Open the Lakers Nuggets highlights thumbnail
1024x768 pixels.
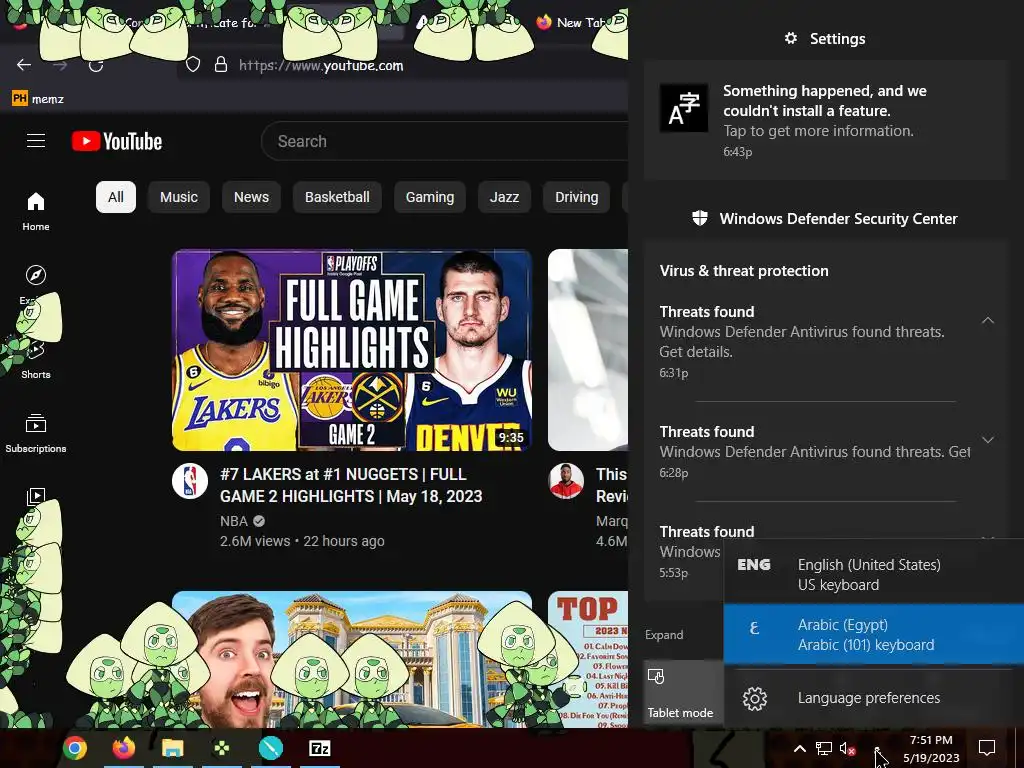coord(352,350)
